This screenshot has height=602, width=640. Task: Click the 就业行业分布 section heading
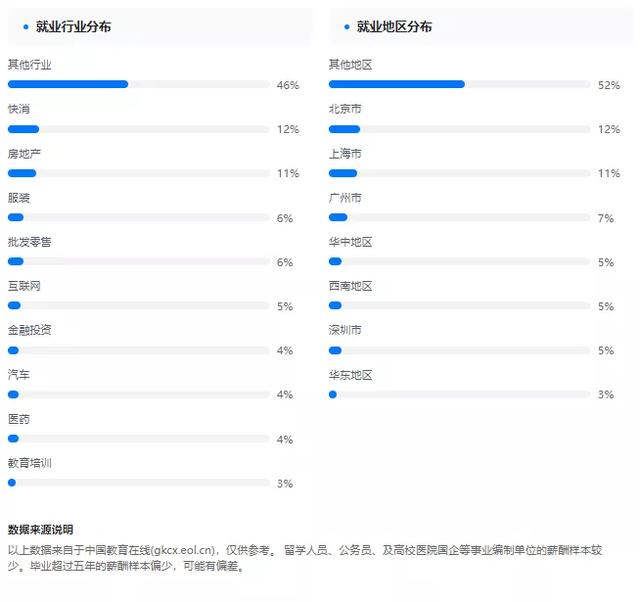[x=73, y=27]
